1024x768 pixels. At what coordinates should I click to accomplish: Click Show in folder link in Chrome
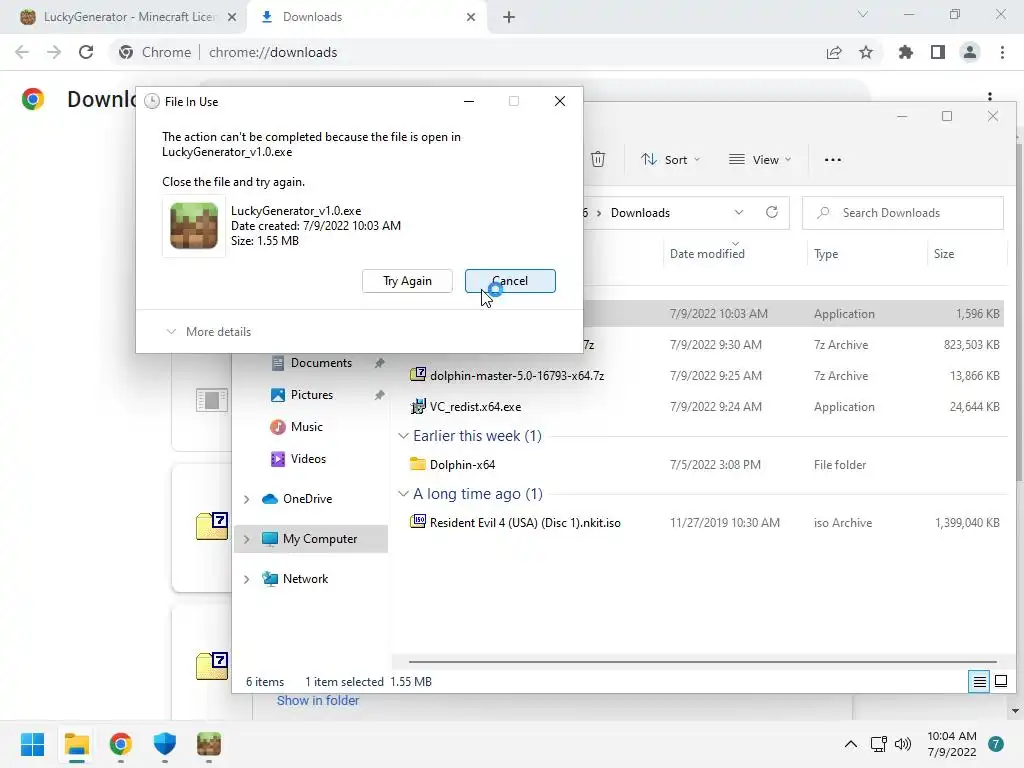tap(318, 701)
